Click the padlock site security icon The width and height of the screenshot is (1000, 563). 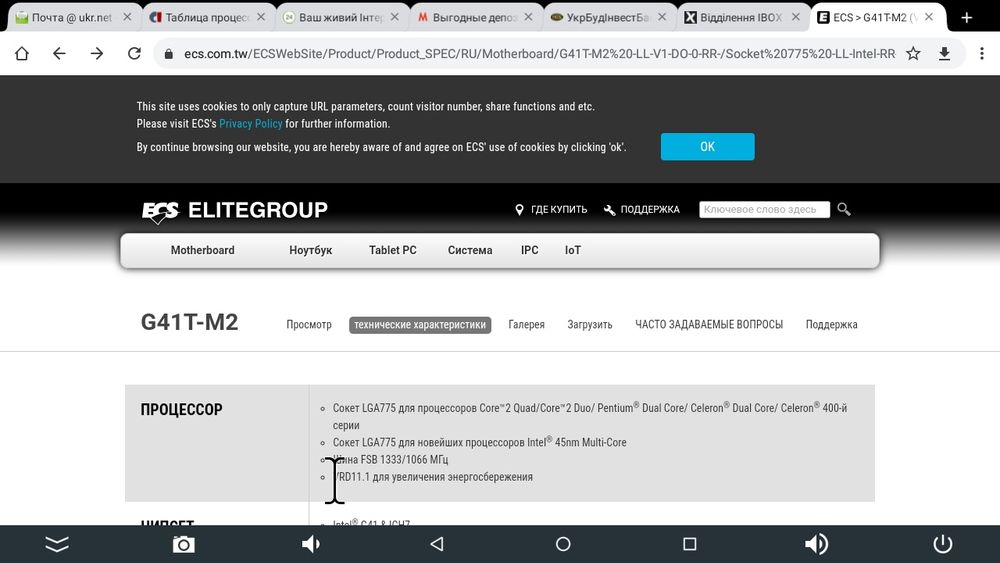click(x=168, y=54)
